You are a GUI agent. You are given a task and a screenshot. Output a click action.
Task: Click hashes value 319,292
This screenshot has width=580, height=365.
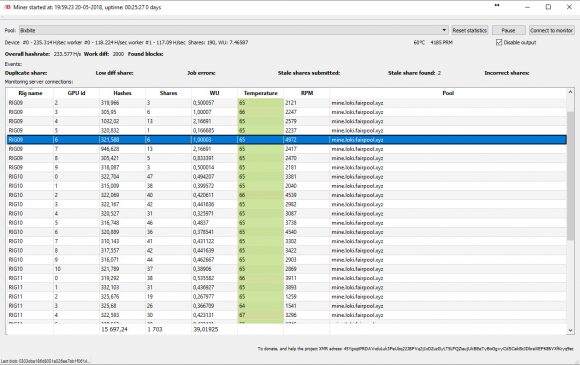(x=110, y=278)
